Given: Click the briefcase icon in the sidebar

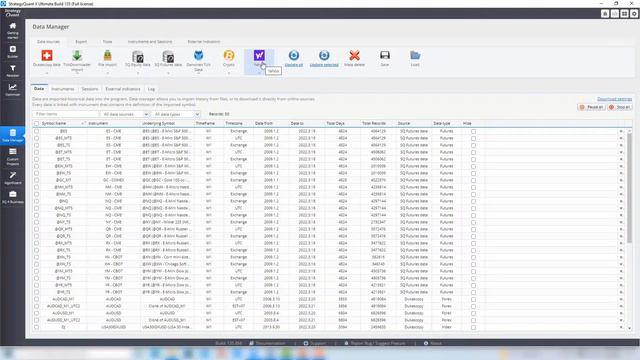Looking at the screenshot, I should [x=13, y=194].
